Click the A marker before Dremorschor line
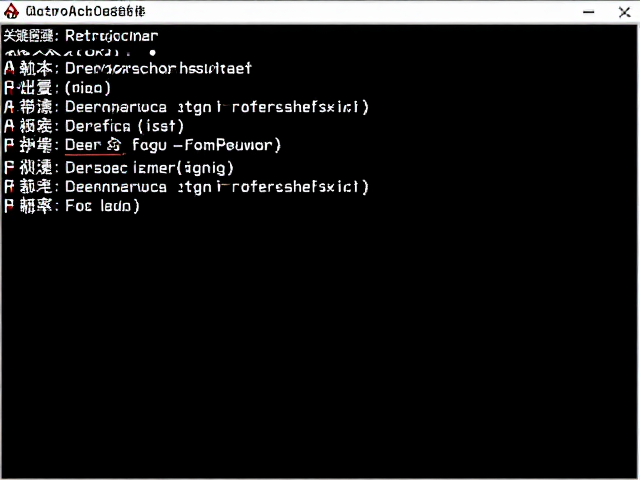 coord(9,68)
